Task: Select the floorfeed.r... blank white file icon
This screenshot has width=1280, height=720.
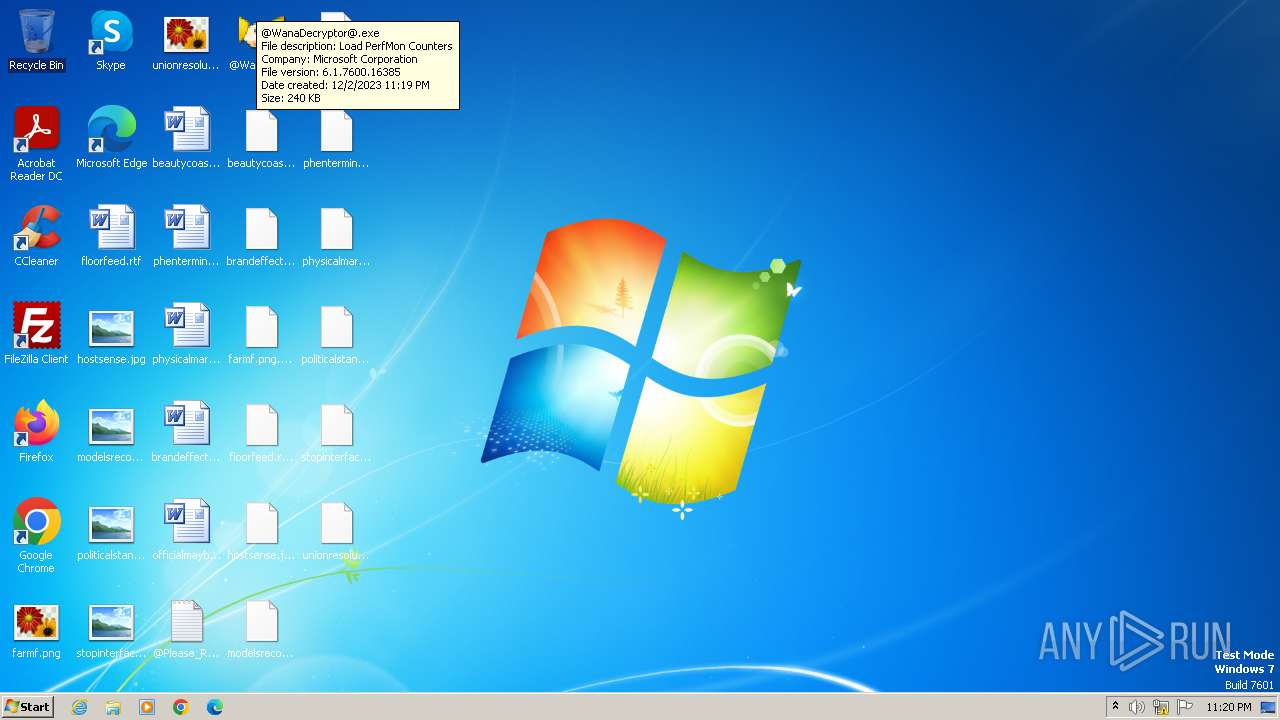Action: point(261,431)
